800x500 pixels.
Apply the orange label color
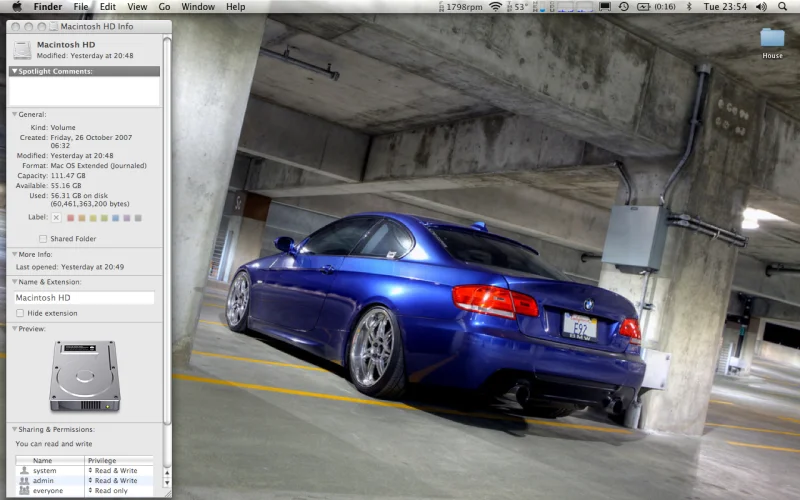82,218
